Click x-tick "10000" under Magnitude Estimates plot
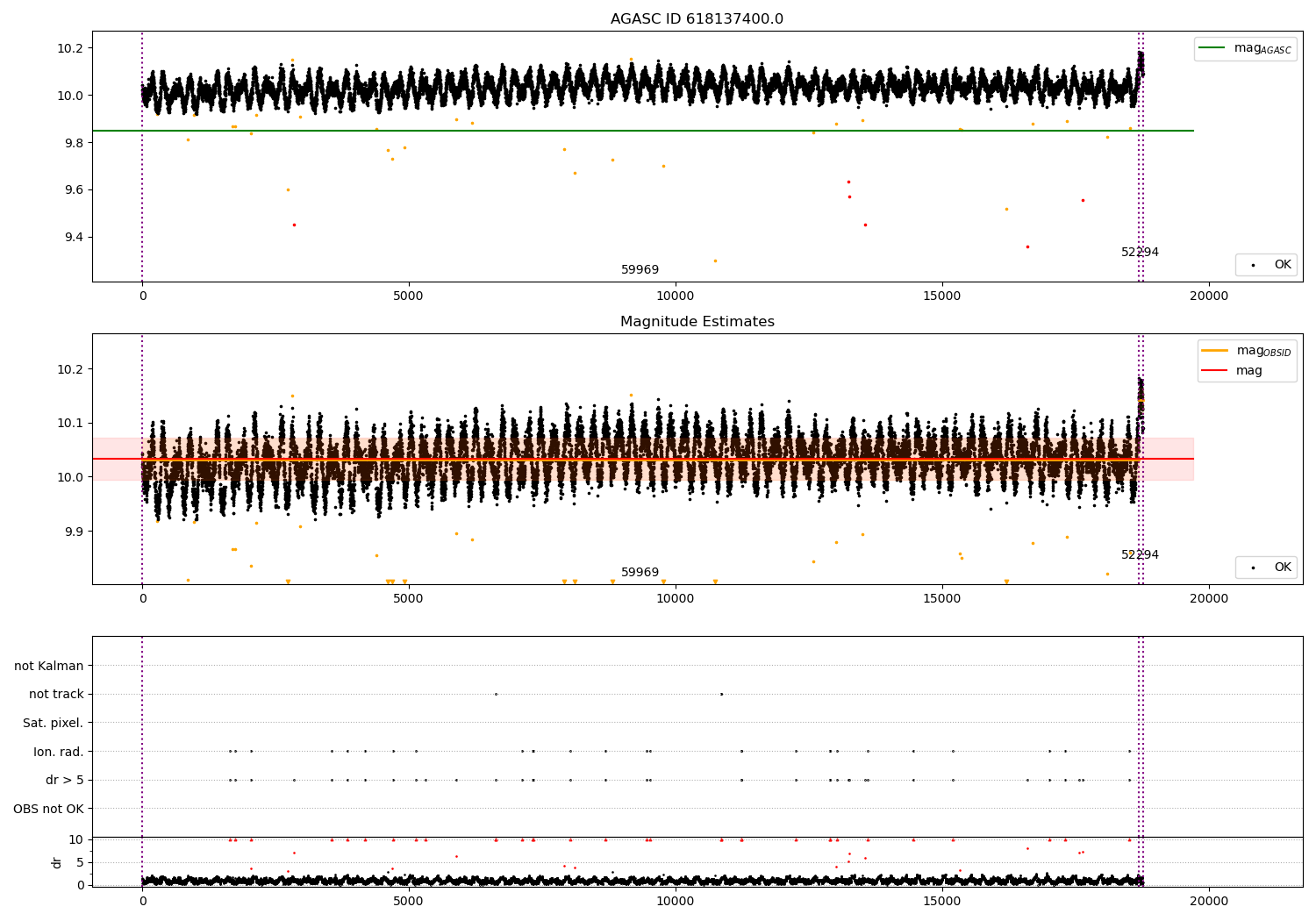1316x921 pixels. point(676,599)
